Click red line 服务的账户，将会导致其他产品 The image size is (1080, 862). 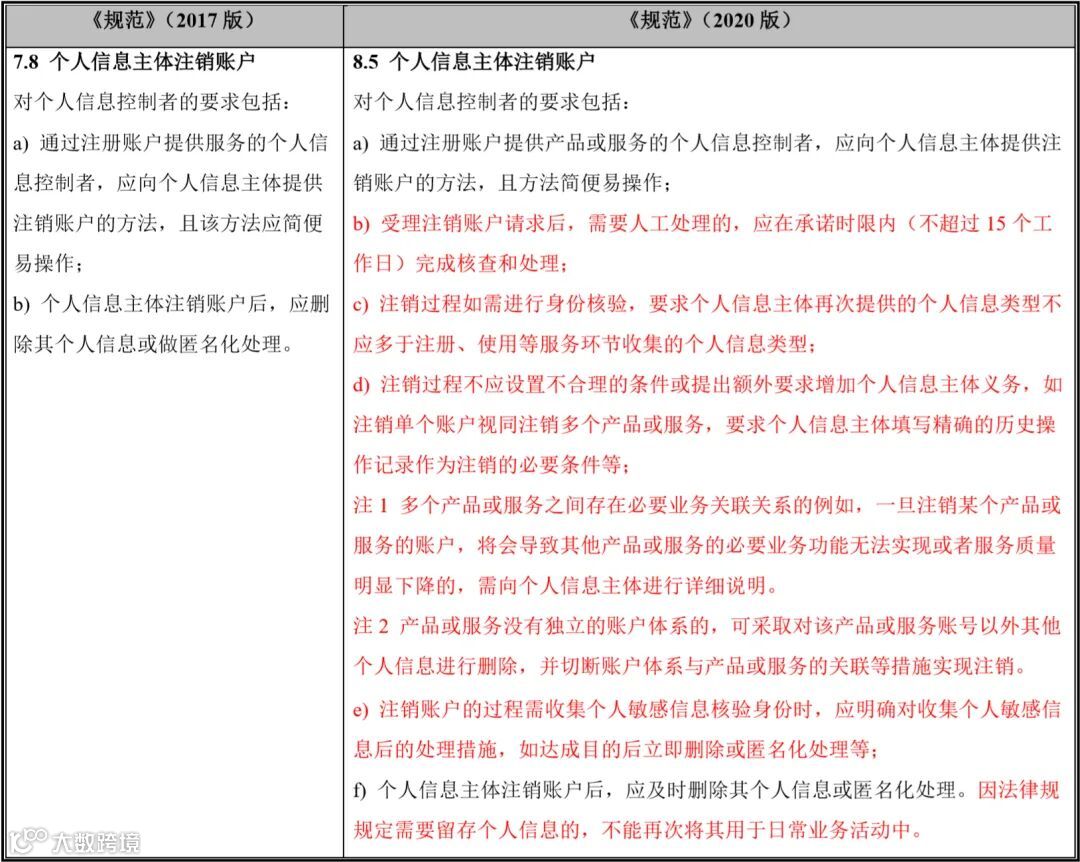pyautogui.click(x=704, y=544)
